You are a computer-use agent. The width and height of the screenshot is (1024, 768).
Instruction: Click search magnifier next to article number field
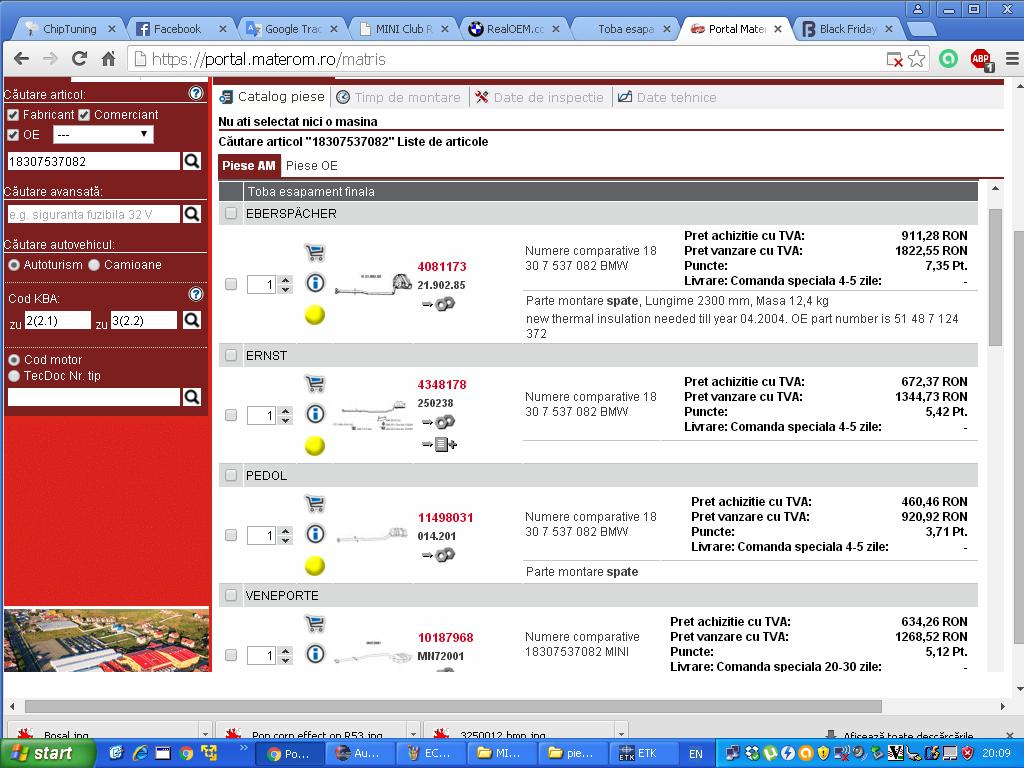coord(192,161)
